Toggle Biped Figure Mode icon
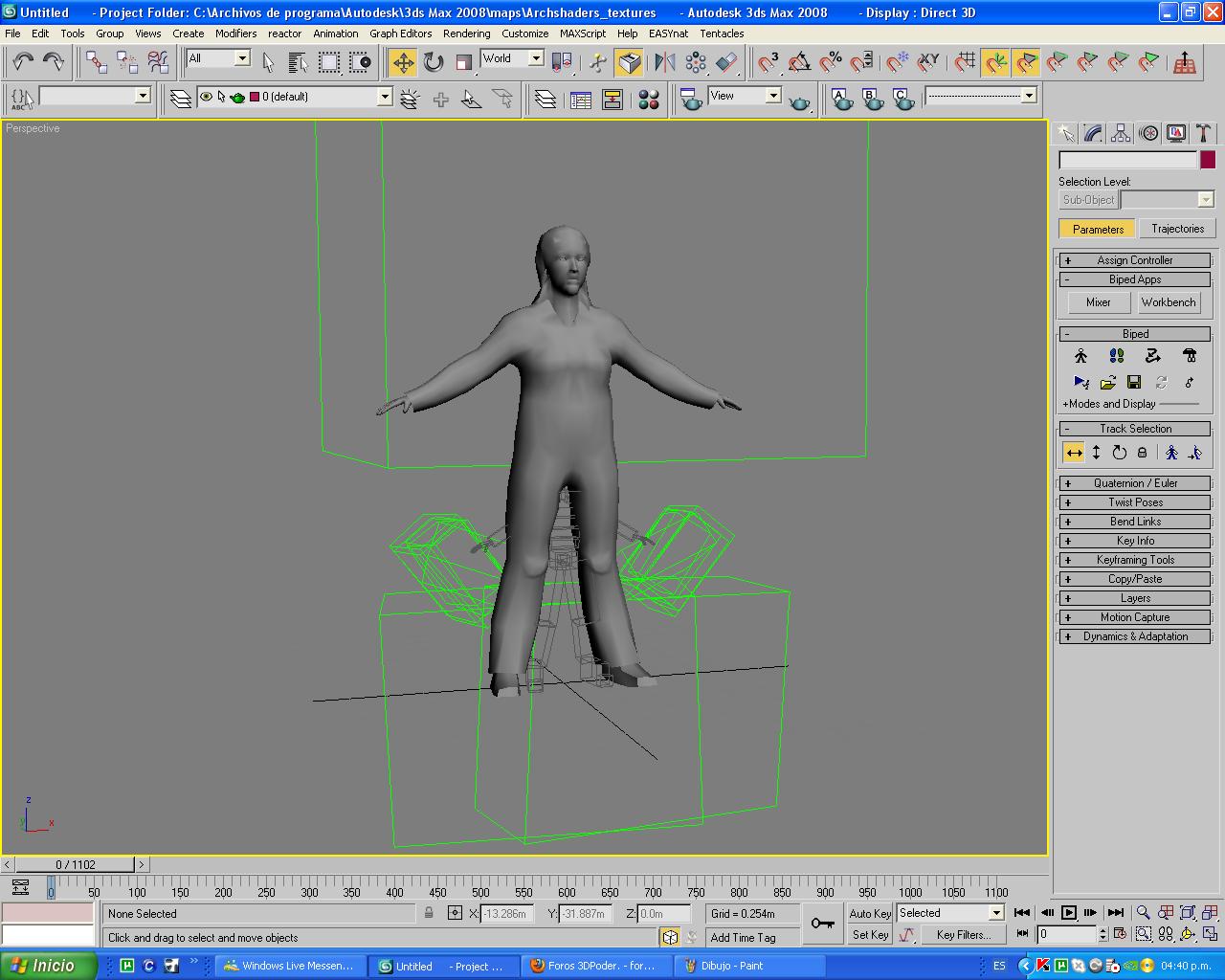1225x980 pixels. (1080, 356)
